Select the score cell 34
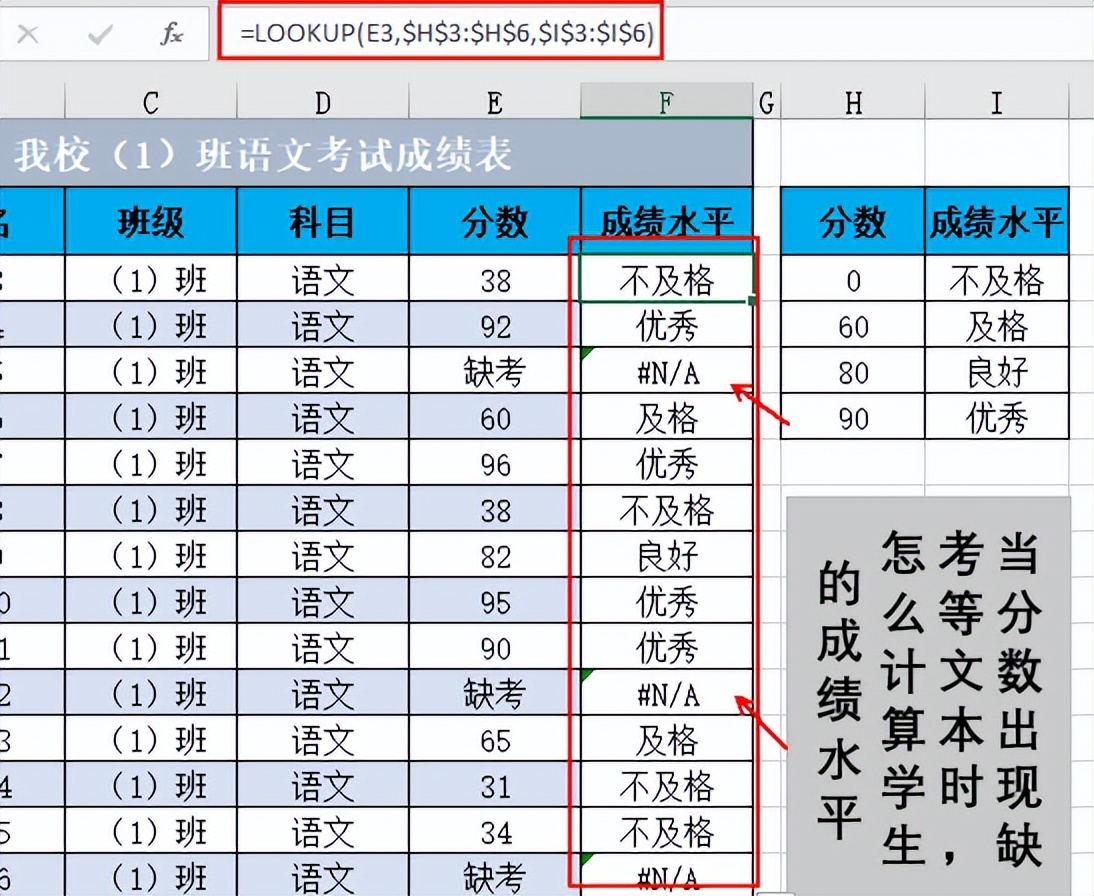 coord(495,832)
